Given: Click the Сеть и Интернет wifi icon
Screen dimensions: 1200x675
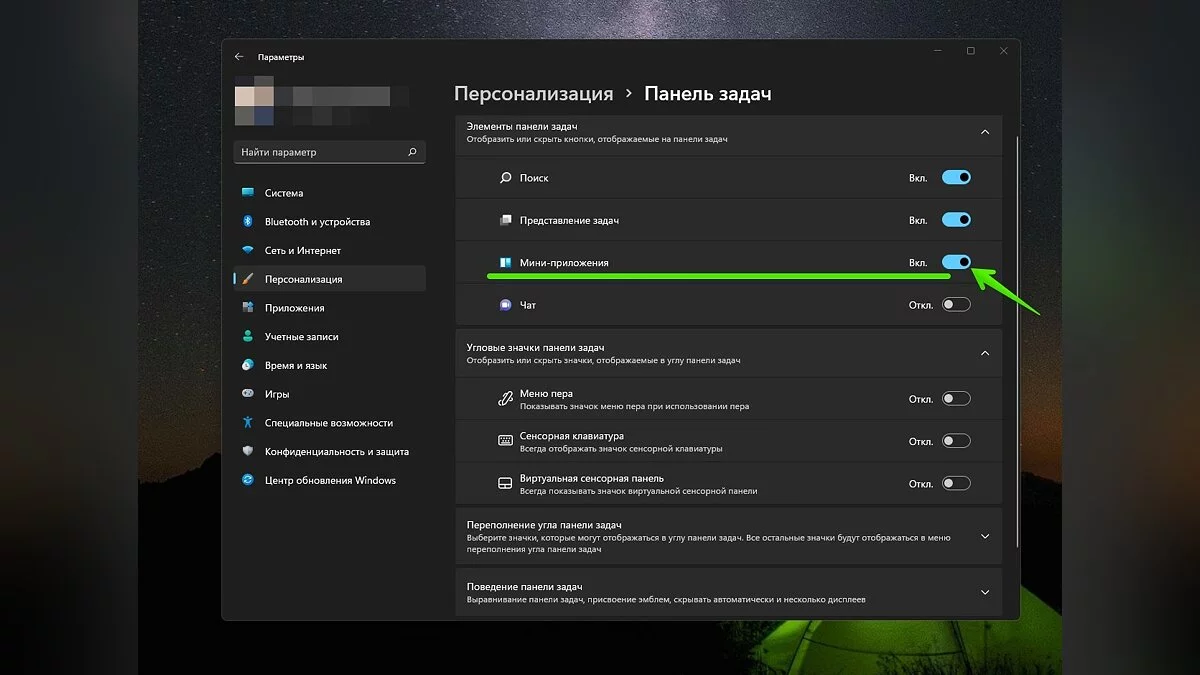Looking at the screenshot, I should click(x=247, y=250).
